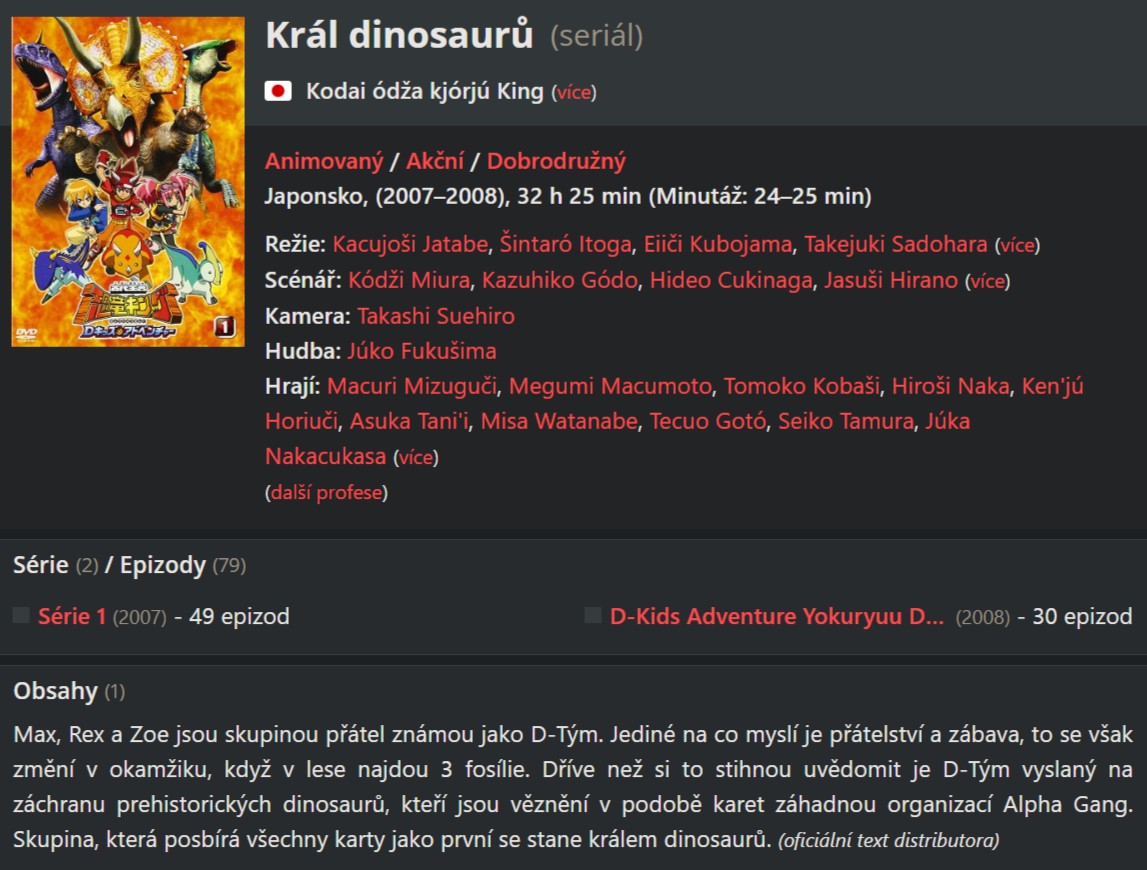Image resolution: width=1147 pixels, height=870 pixels.
Task: Open the Král dinosaurů DVD poster
Action: coord(128,181)
